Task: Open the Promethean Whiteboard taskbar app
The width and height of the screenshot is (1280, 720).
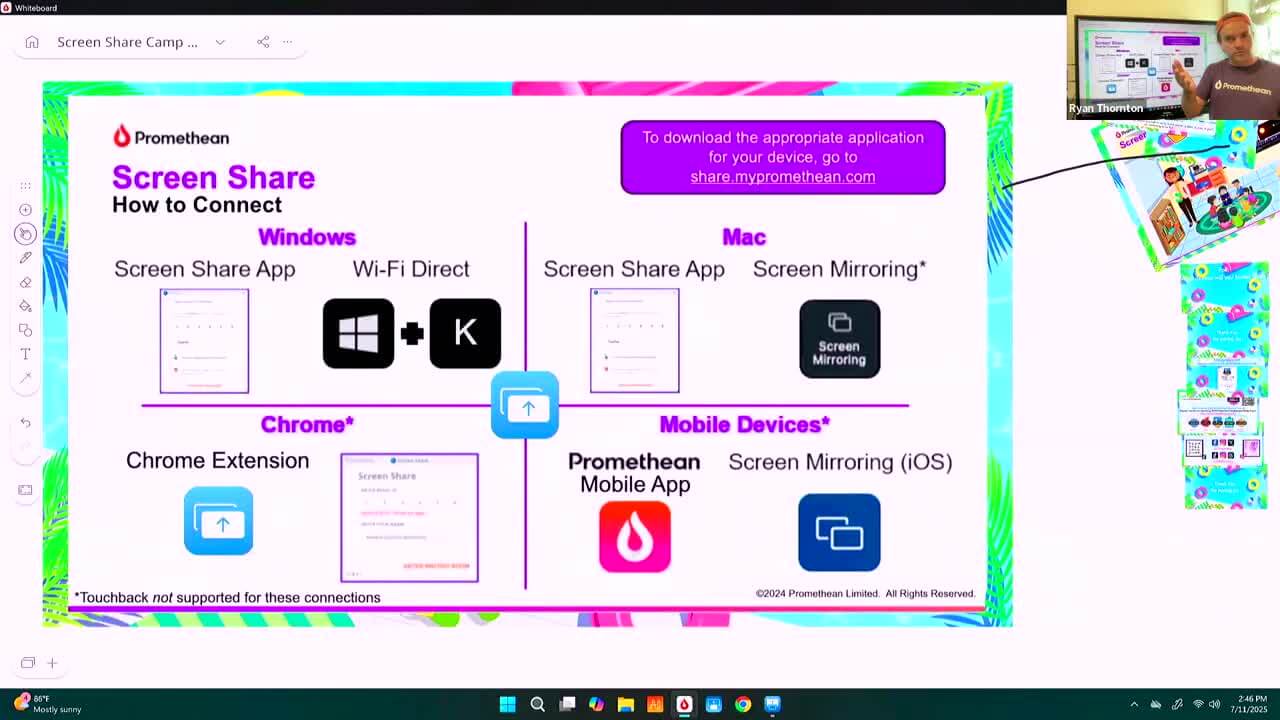Action: 684,704
